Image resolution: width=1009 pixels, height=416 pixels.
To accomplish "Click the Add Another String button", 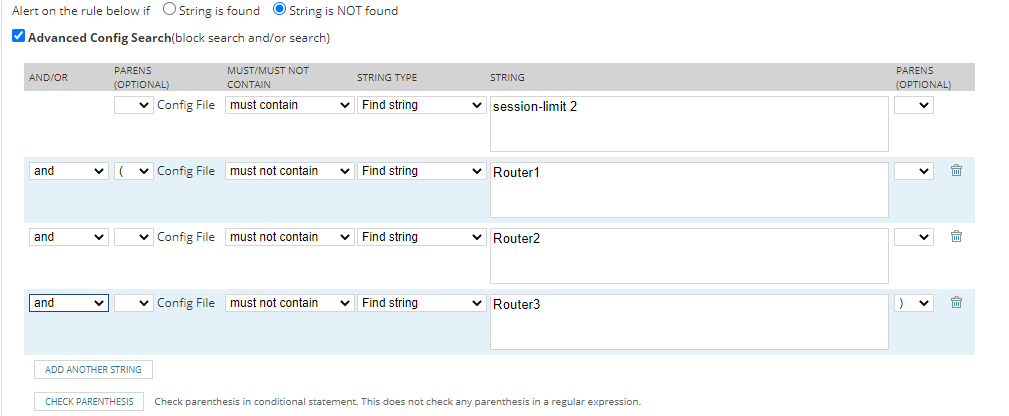I will pos(93,370).
